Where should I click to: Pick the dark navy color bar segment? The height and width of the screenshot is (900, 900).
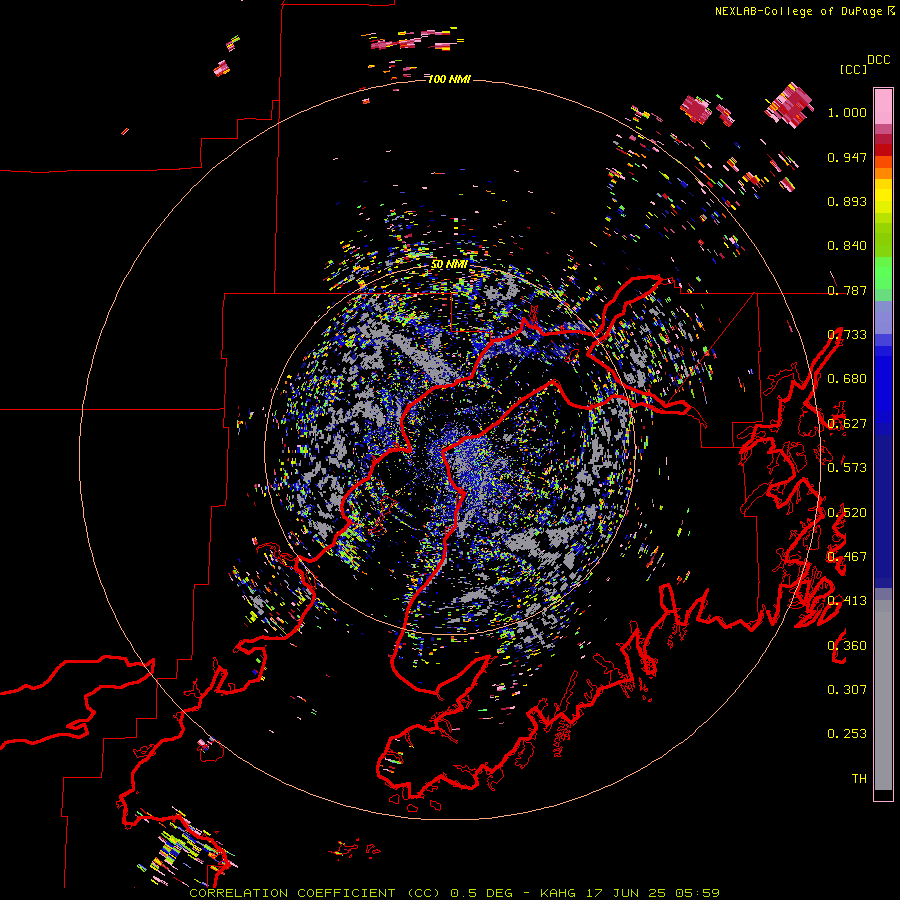pos(883,511)
